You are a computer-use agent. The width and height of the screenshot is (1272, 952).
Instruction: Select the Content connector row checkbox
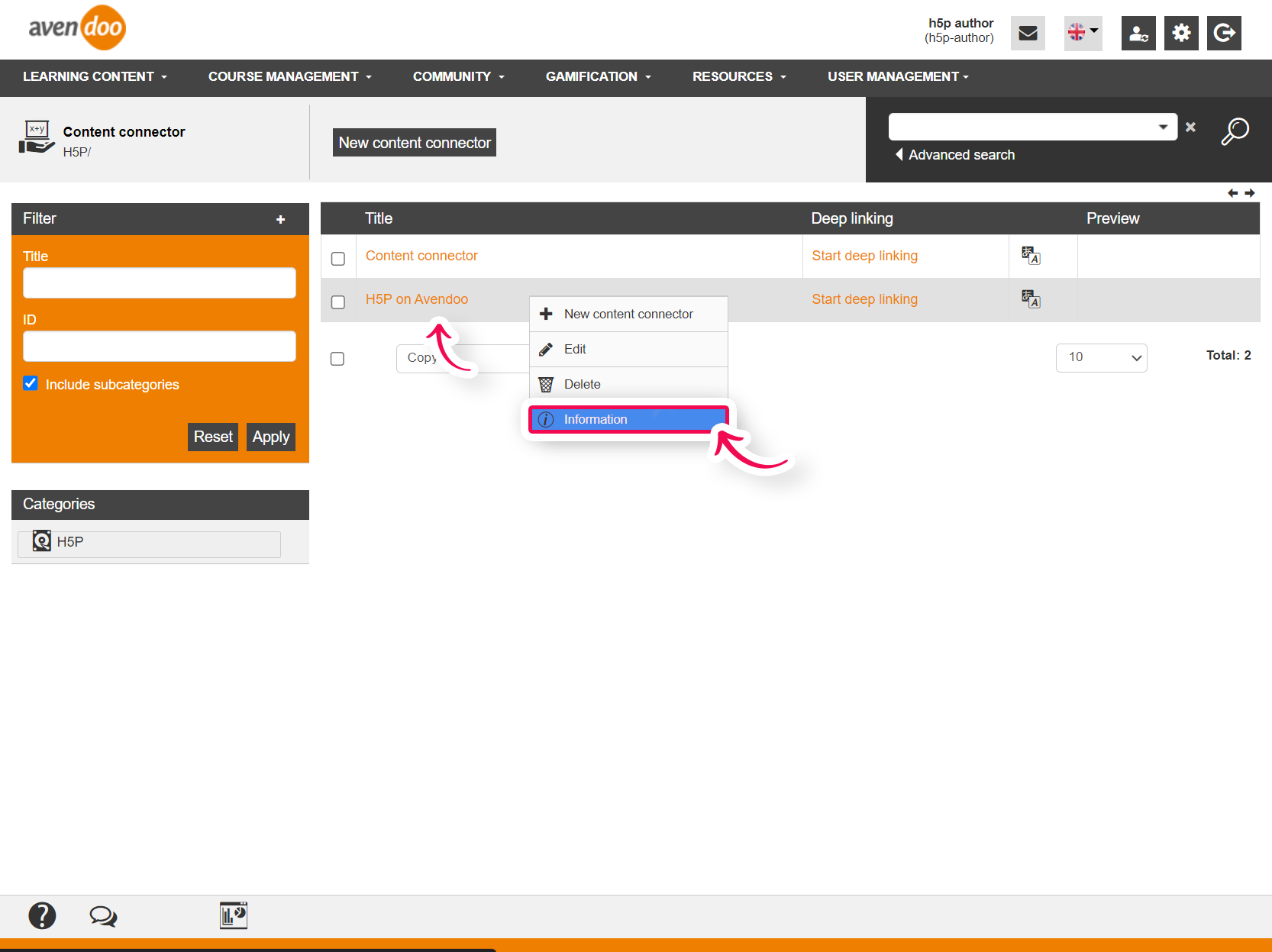point(338,259)
